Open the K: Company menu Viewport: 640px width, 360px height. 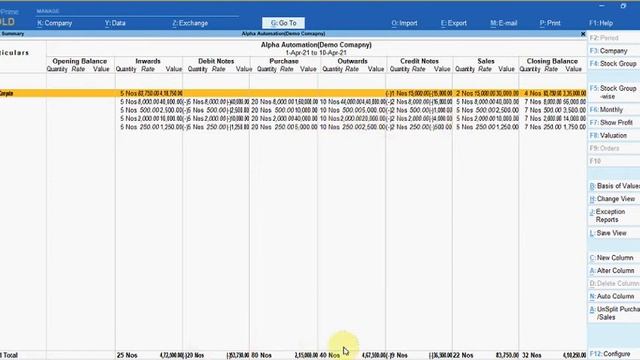(x=55, y=23)
